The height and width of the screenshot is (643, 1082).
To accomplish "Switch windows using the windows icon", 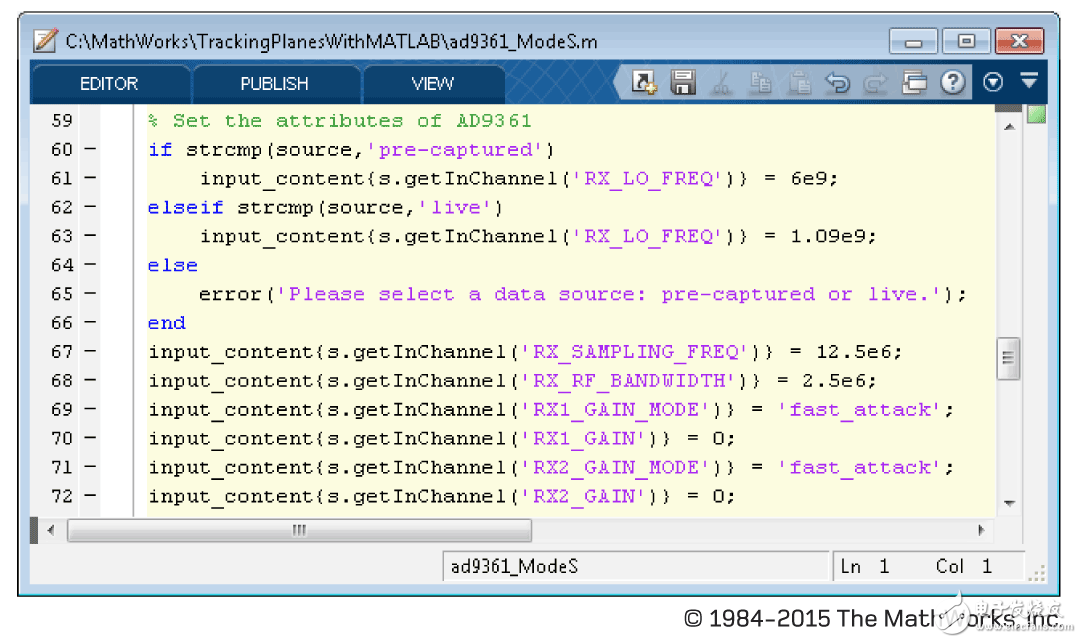I will (x=914, y=83).
